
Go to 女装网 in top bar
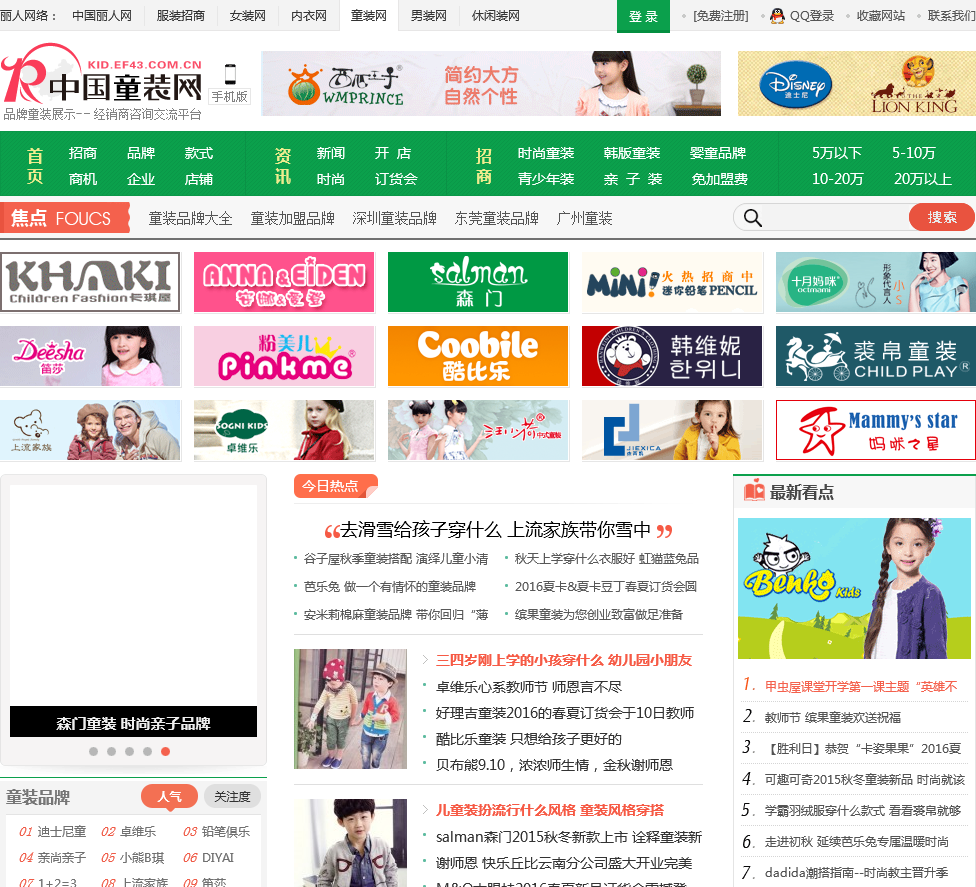248,16
